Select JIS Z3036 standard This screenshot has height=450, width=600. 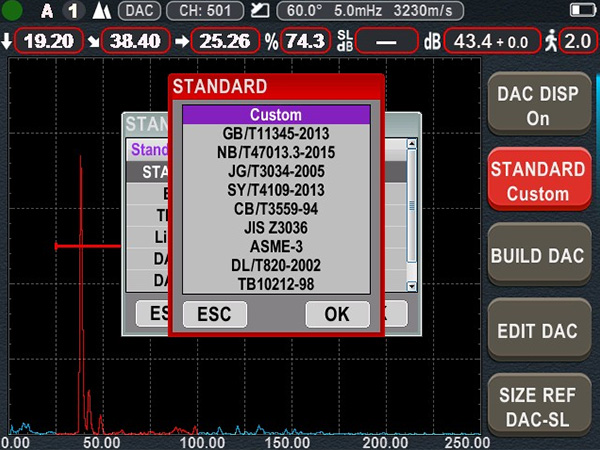click(x=276, y=227)
